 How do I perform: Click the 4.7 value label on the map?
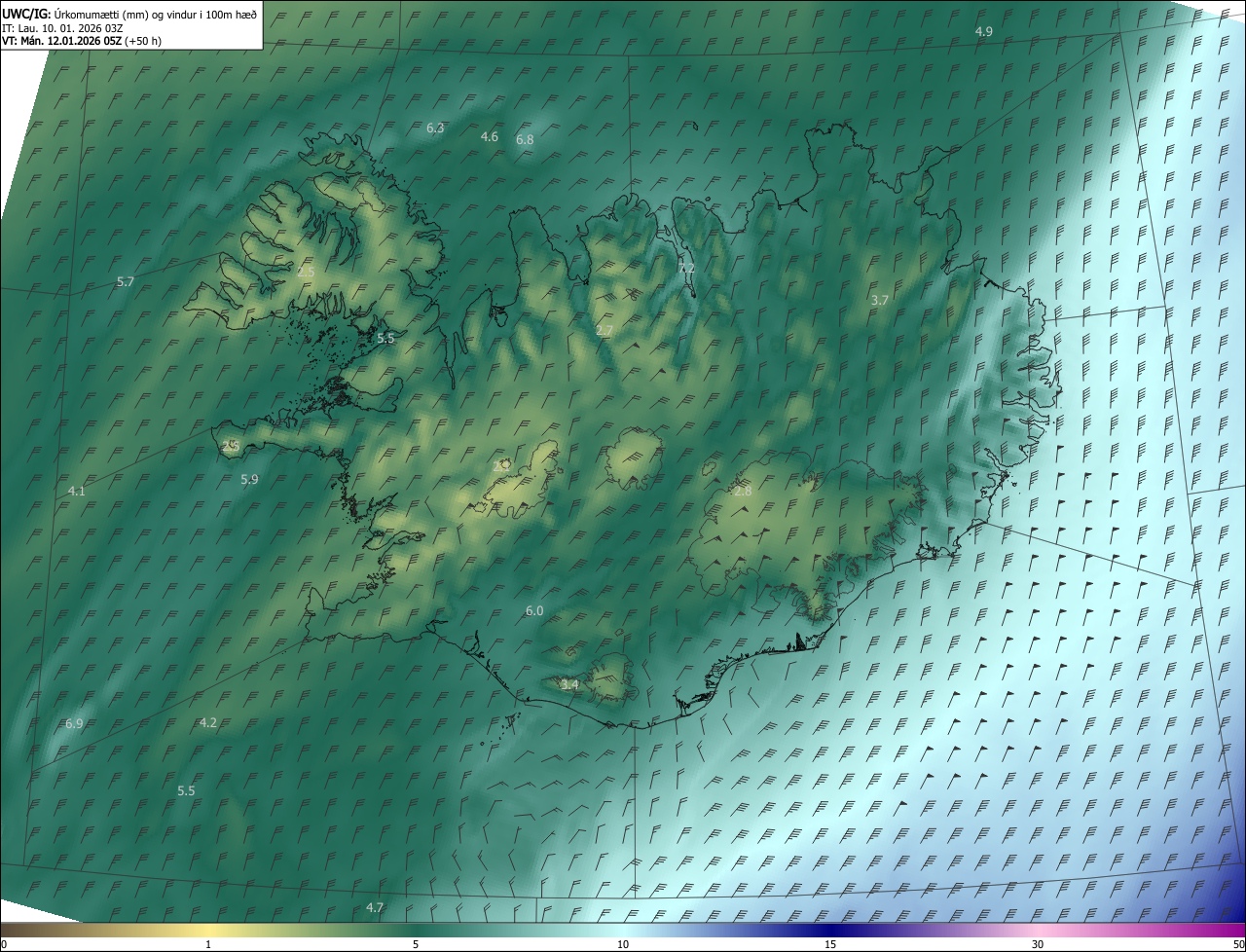pos(375,908)
